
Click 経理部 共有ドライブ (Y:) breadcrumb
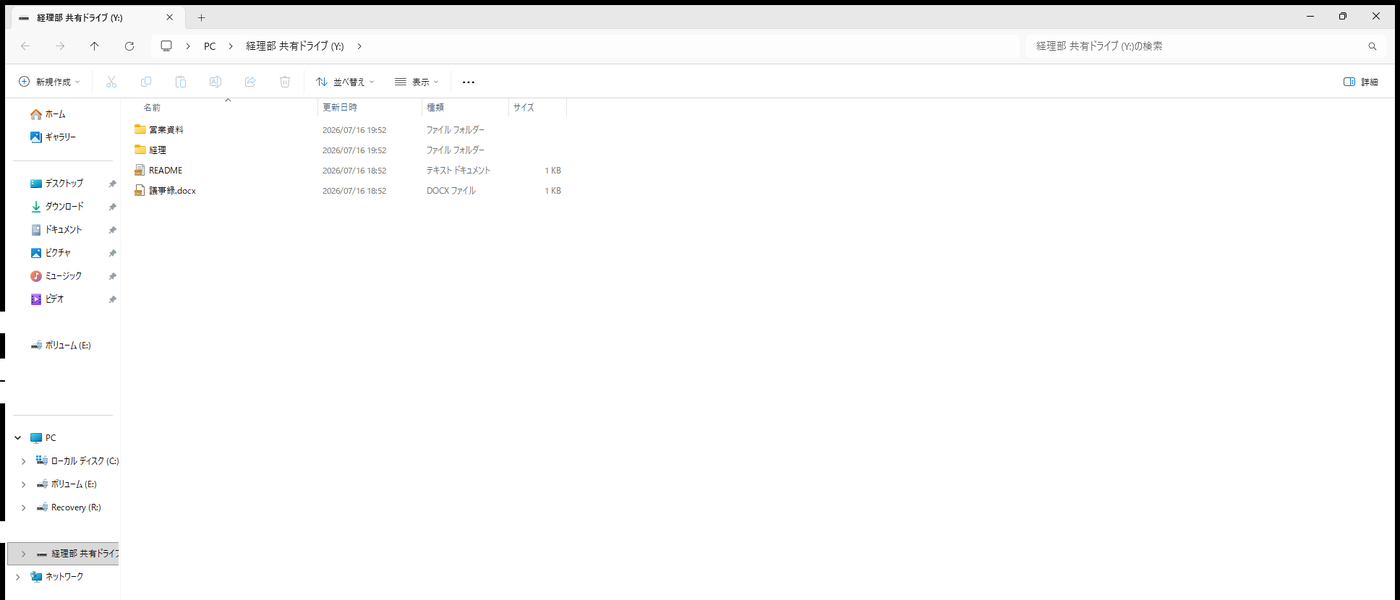point(295,46)
